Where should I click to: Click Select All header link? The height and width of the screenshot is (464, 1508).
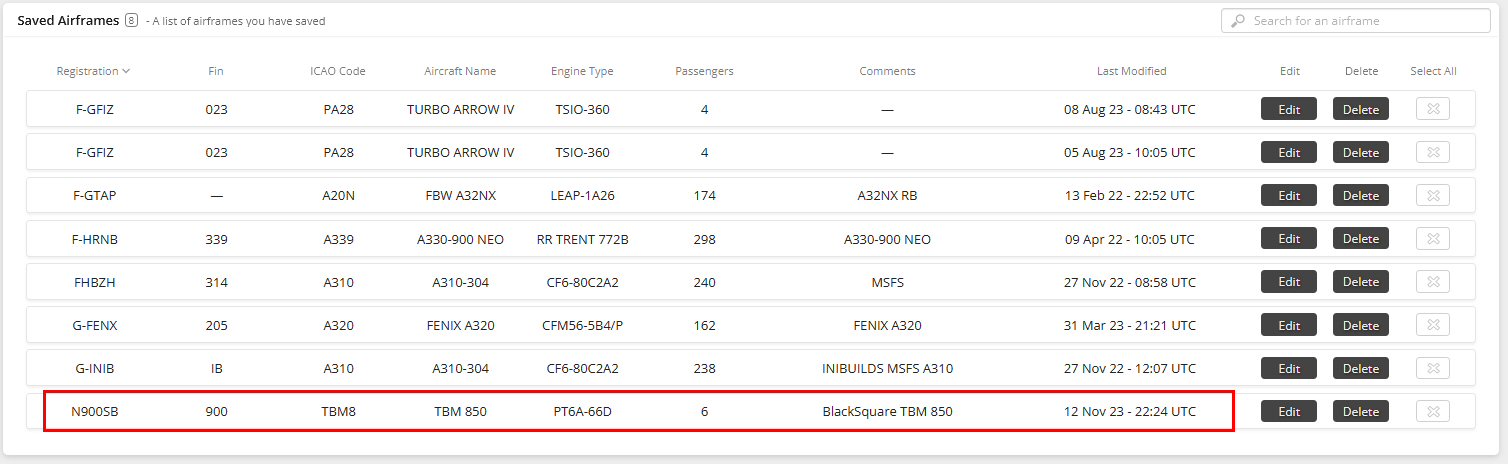point(1433,71)
